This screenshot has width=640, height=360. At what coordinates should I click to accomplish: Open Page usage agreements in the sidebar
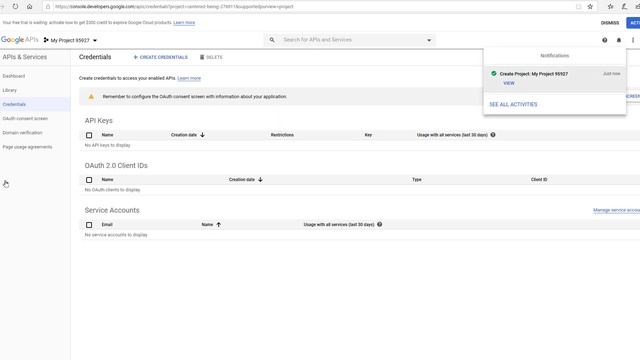(x=27, y=147)
